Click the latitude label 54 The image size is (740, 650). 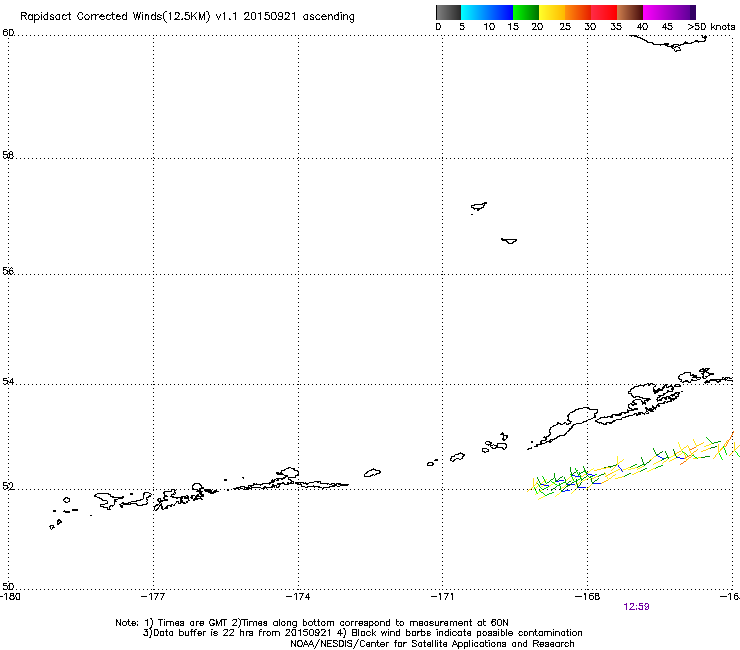click(x=8, y=381)
